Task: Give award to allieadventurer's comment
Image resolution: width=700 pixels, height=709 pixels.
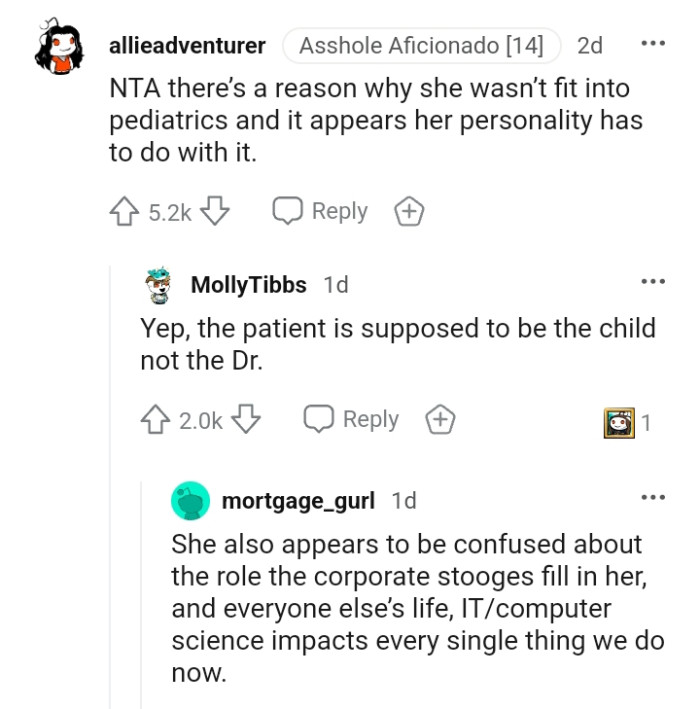Action: (408, 212)
